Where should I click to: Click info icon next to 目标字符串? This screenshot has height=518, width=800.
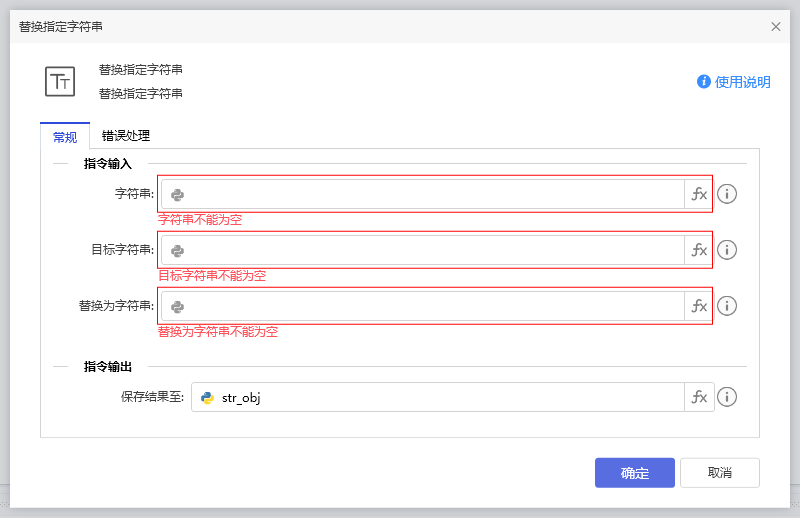[727, 250]
